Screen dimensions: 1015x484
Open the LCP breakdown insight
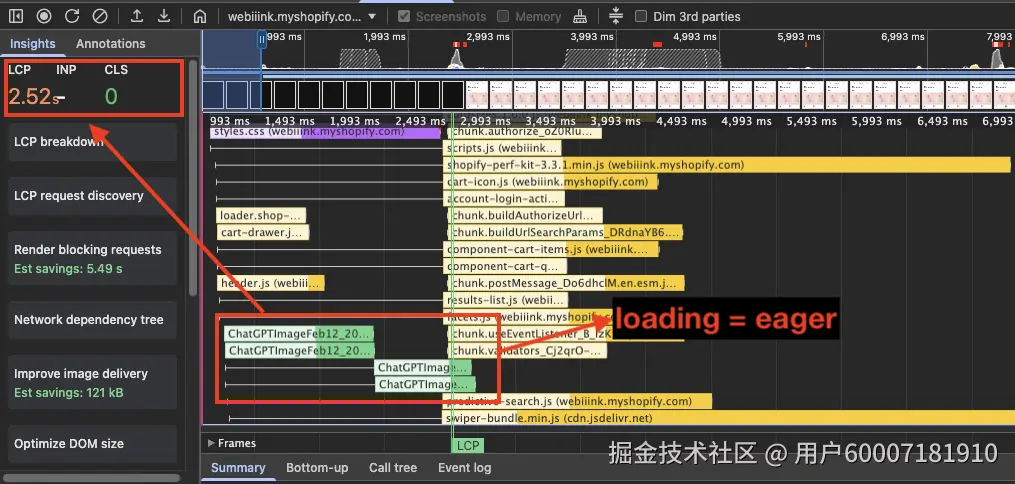click(93, 142)
